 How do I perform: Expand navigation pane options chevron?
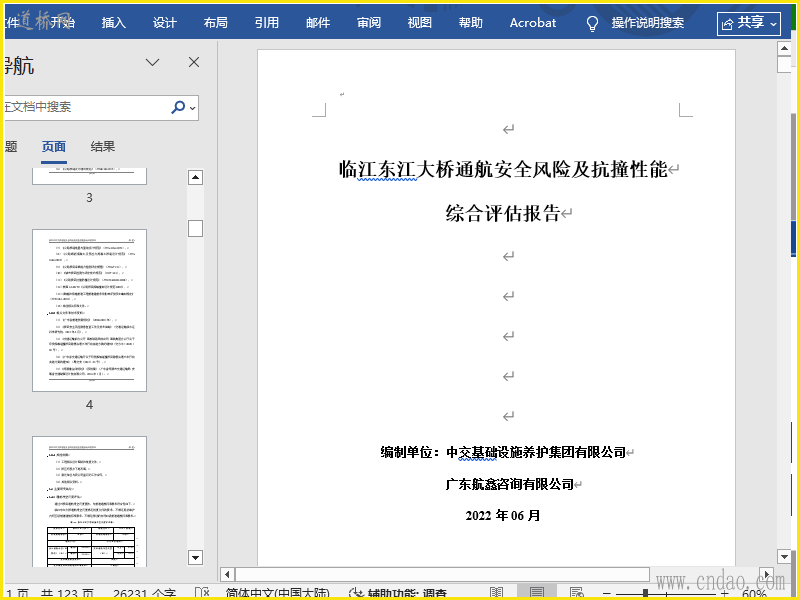(153, 62)
